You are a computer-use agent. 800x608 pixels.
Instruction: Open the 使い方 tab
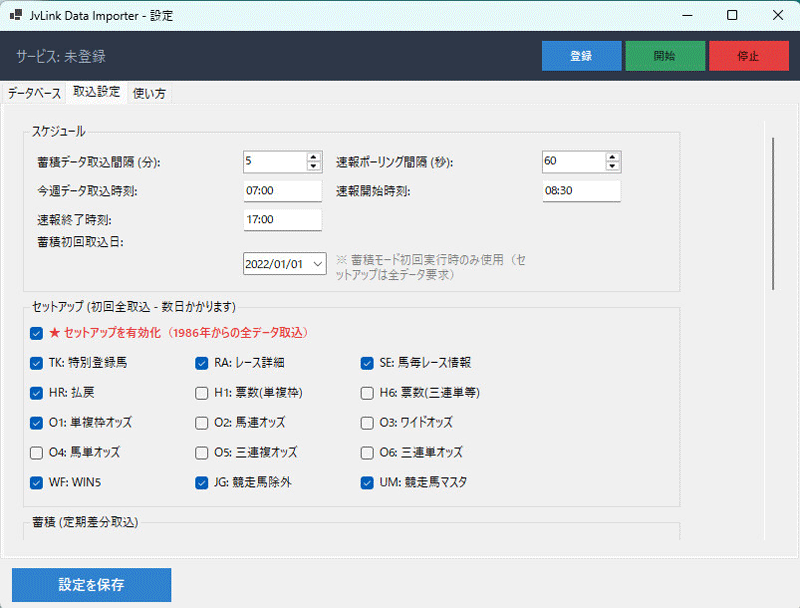coord(149,93)
